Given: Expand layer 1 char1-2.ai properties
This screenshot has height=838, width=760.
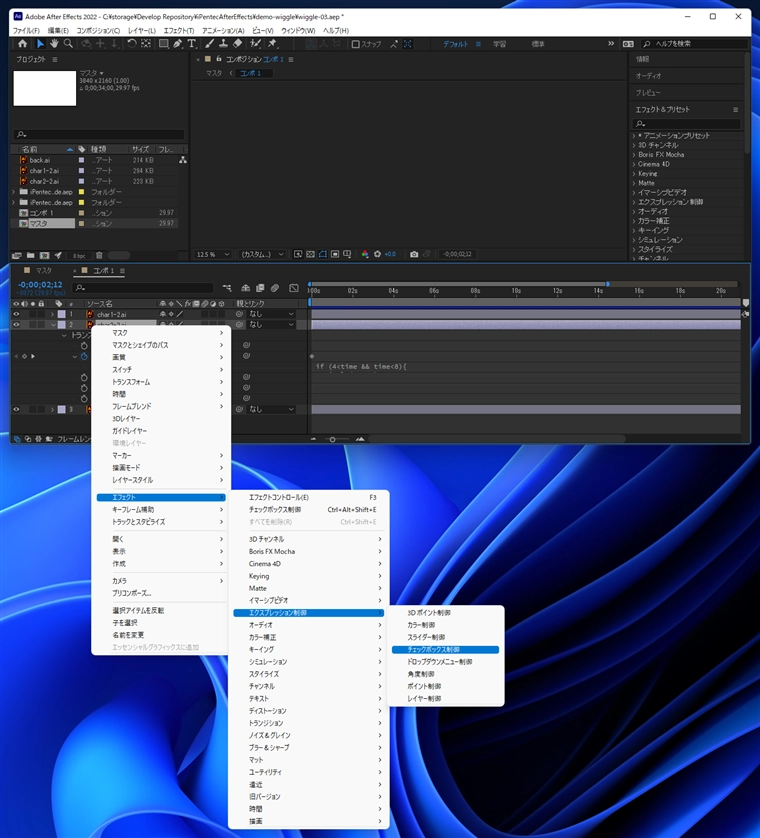Looking at the screenshot, I should click(52, 314).
